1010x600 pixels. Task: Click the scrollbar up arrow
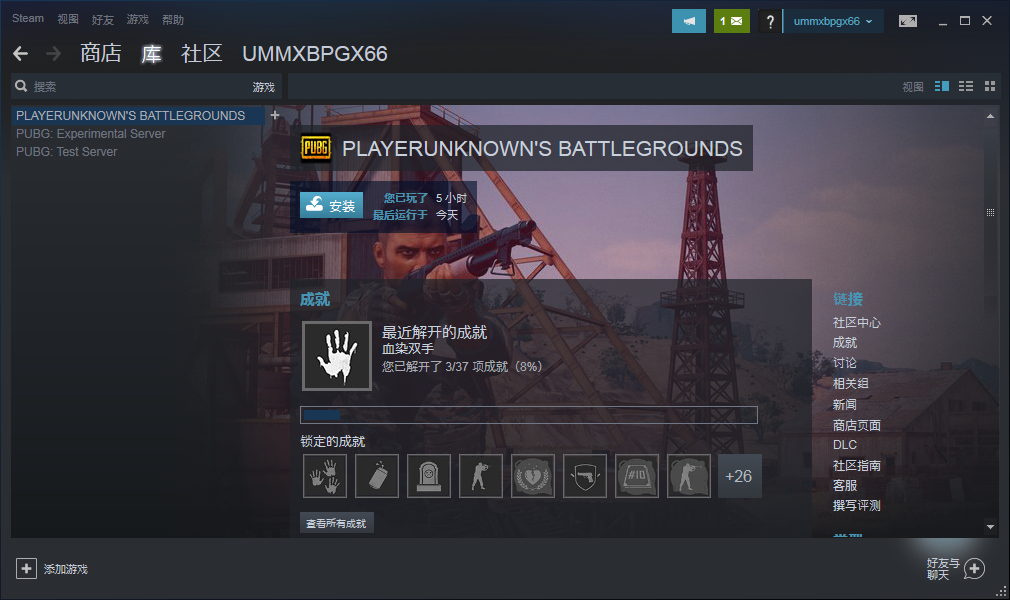click(x=990, y=116)
